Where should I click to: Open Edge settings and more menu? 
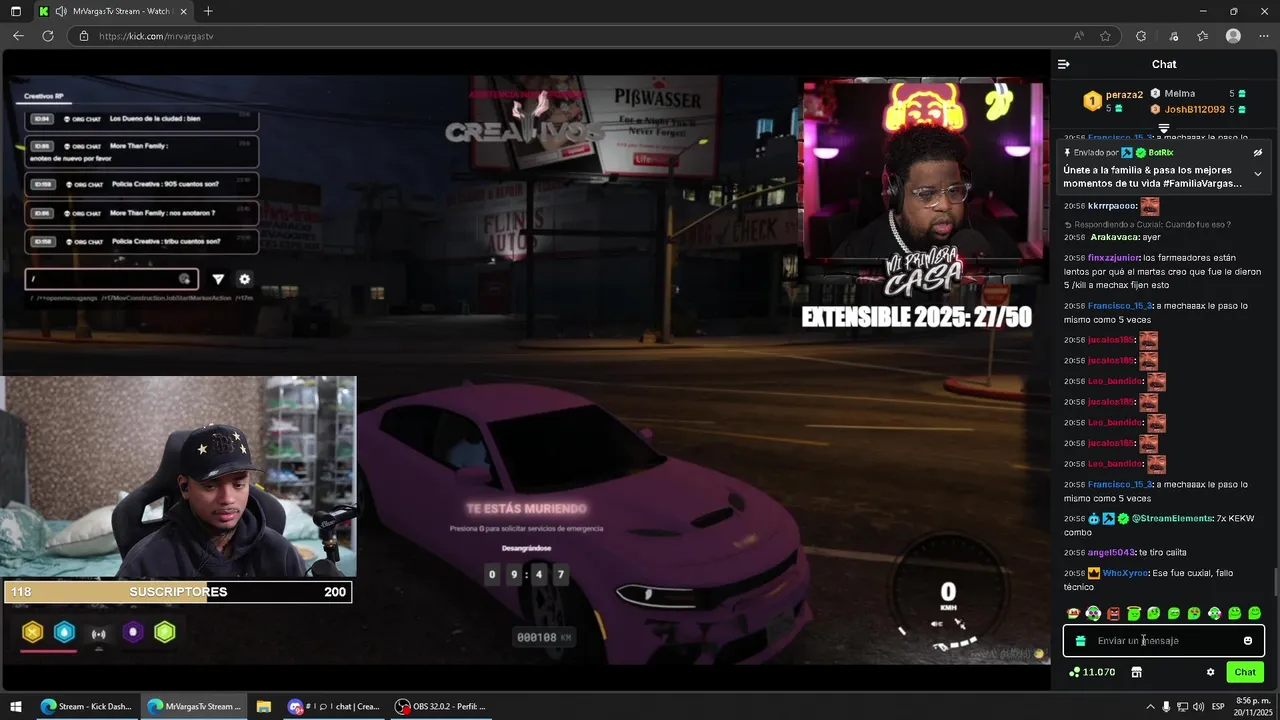[x=1263, y=36]
